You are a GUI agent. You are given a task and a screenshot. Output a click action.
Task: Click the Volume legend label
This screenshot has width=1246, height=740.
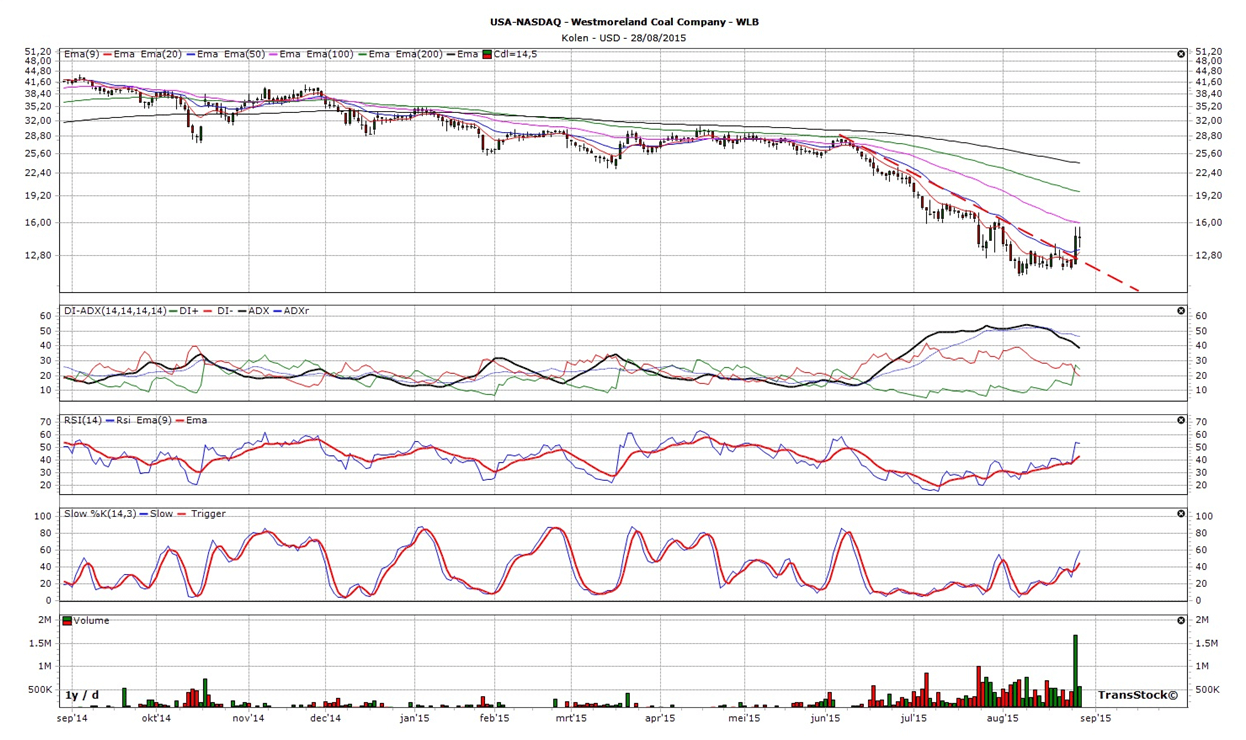coord(91,621)
